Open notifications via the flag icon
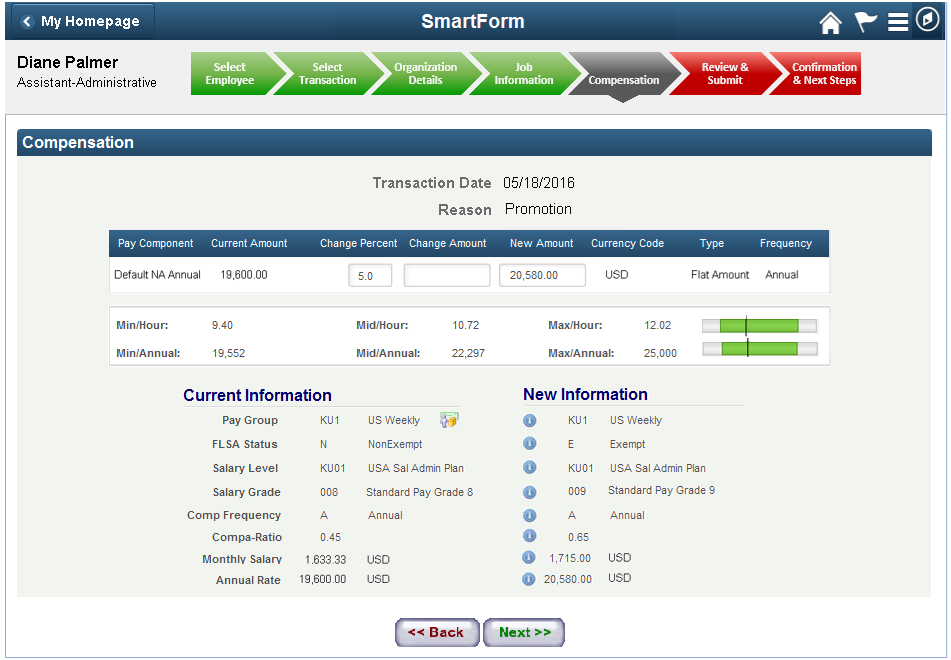951x660 pixels. (x=864, y=21)
